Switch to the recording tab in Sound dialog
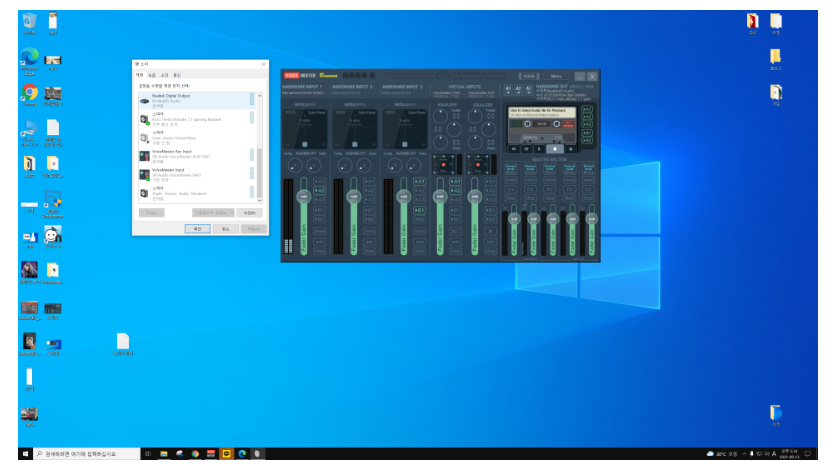Screen dimensions: 835x470 click(x=152, y=75)
